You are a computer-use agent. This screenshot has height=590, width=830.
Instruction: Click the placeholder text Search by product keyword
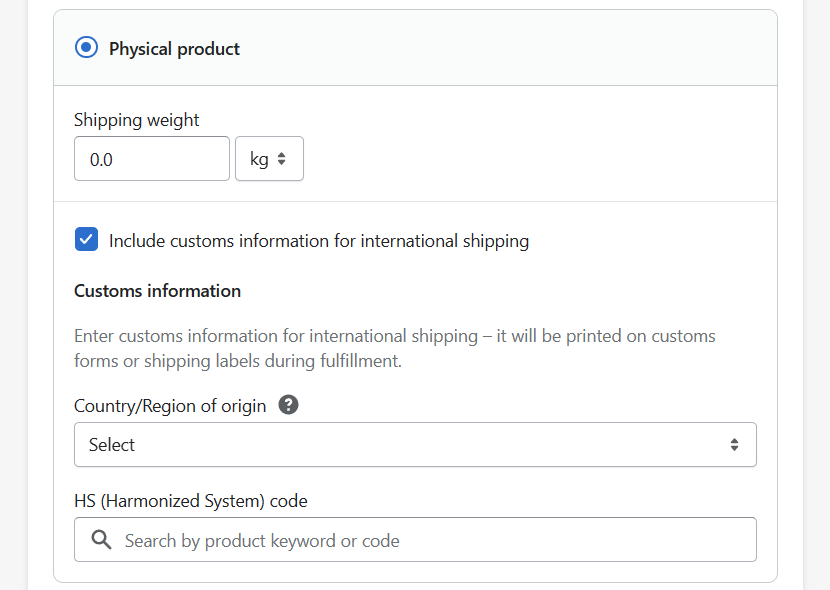pos(262,541)
